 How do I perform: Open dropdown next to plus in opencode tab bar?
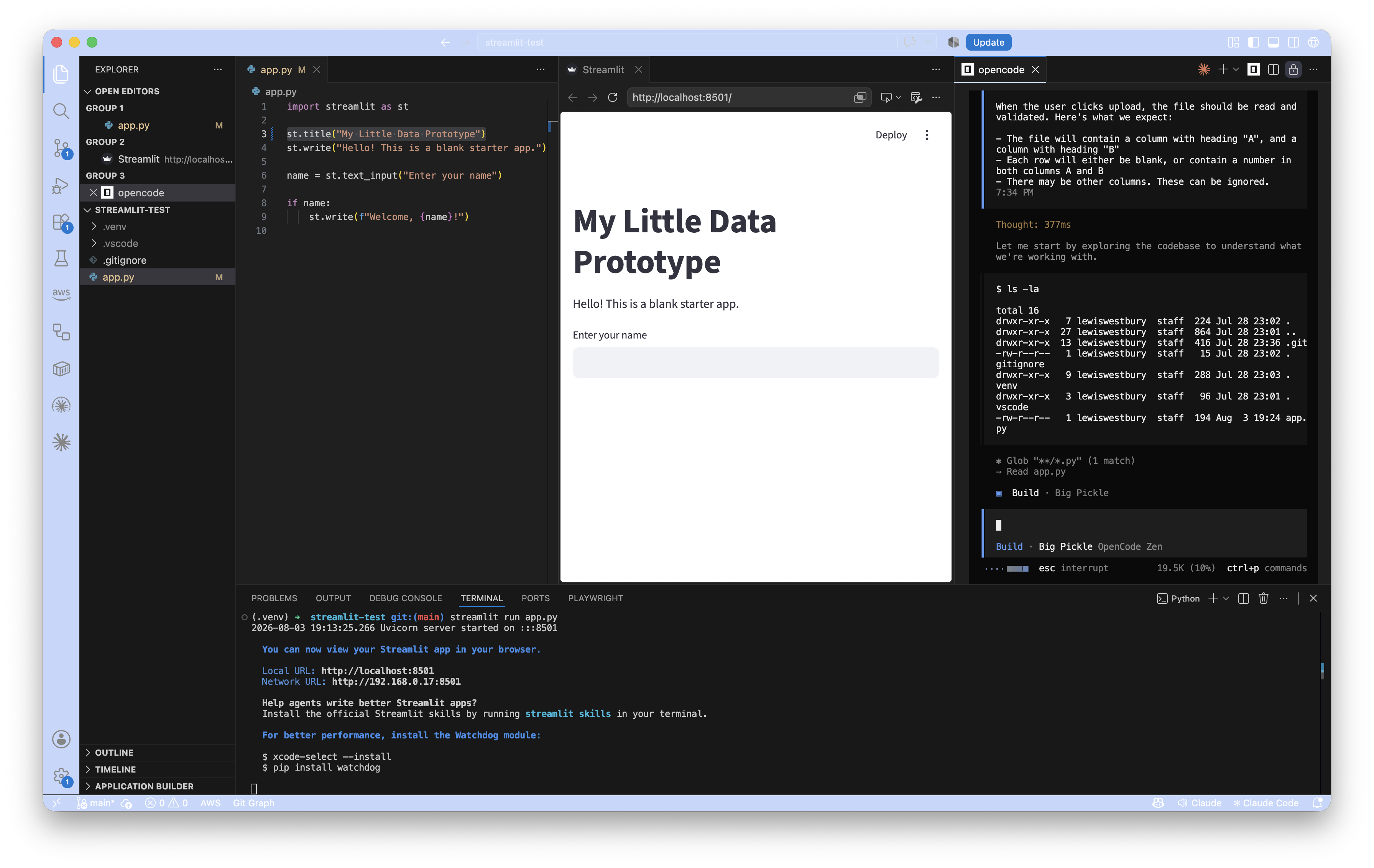[1236, 70]
